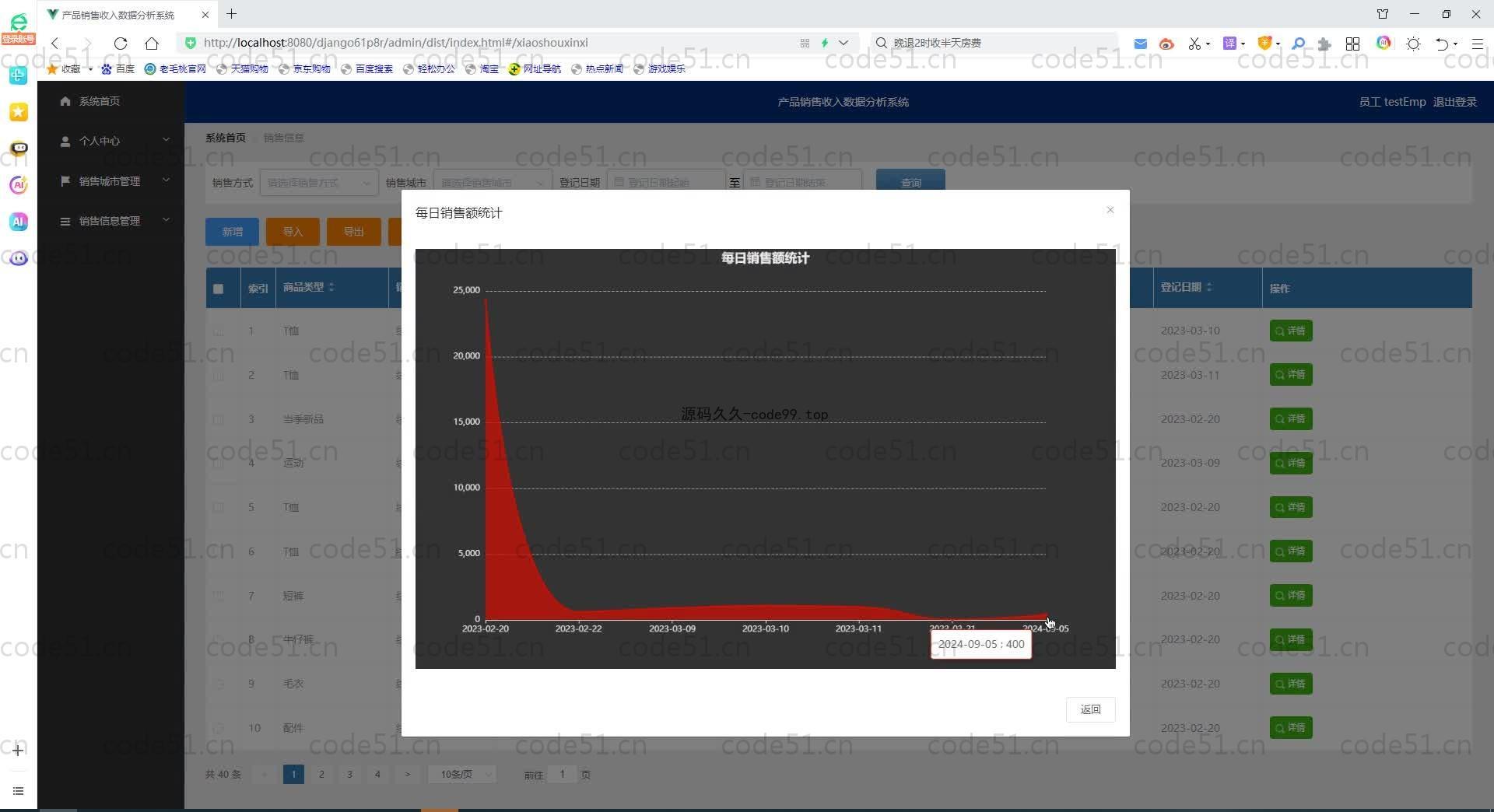This screenshot has width=1494, height=812.
Task: Click the browser search box
Action: coord(996,43)
